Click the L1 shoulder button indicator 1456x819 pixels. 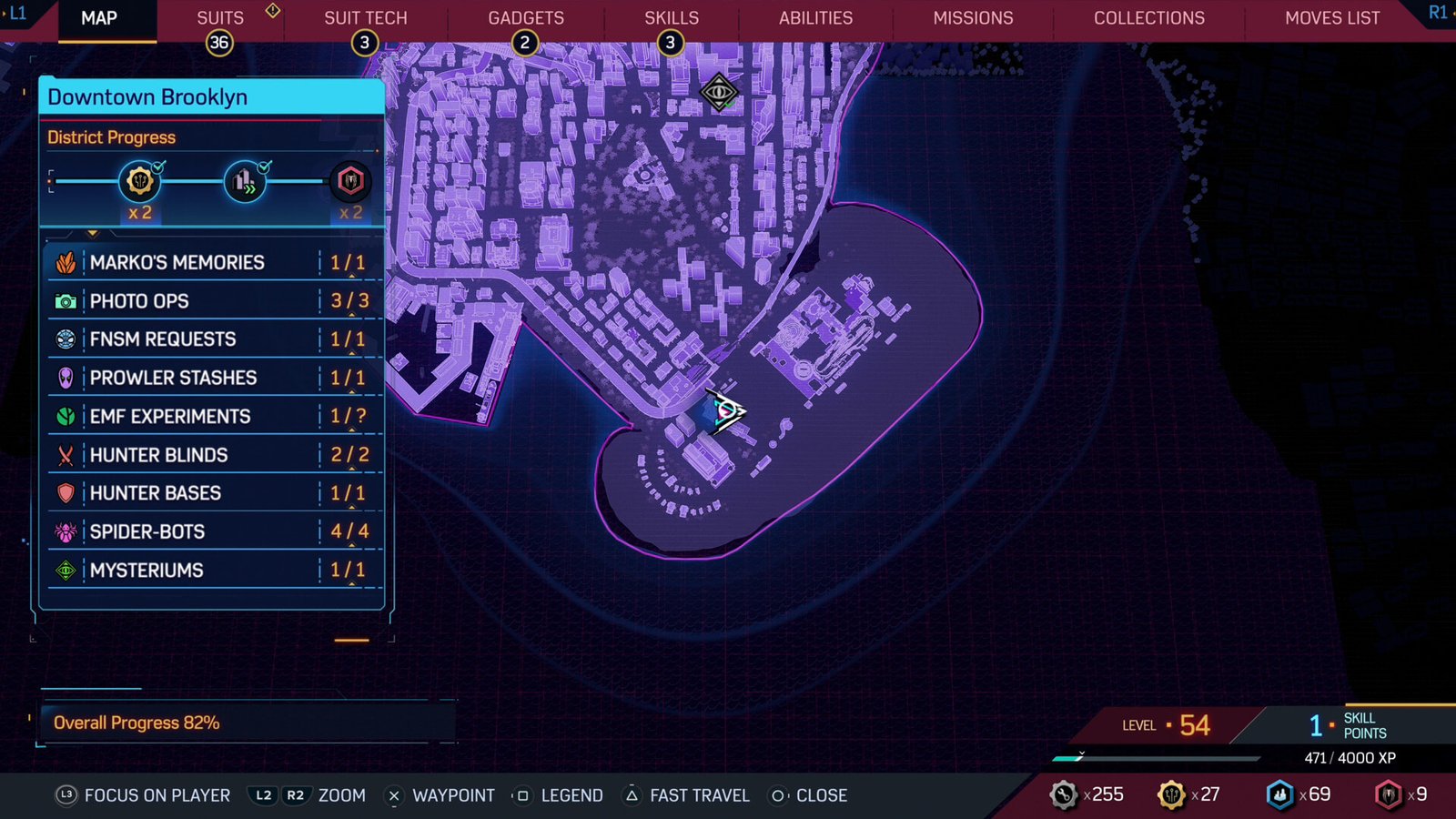[x=17, y=13]
